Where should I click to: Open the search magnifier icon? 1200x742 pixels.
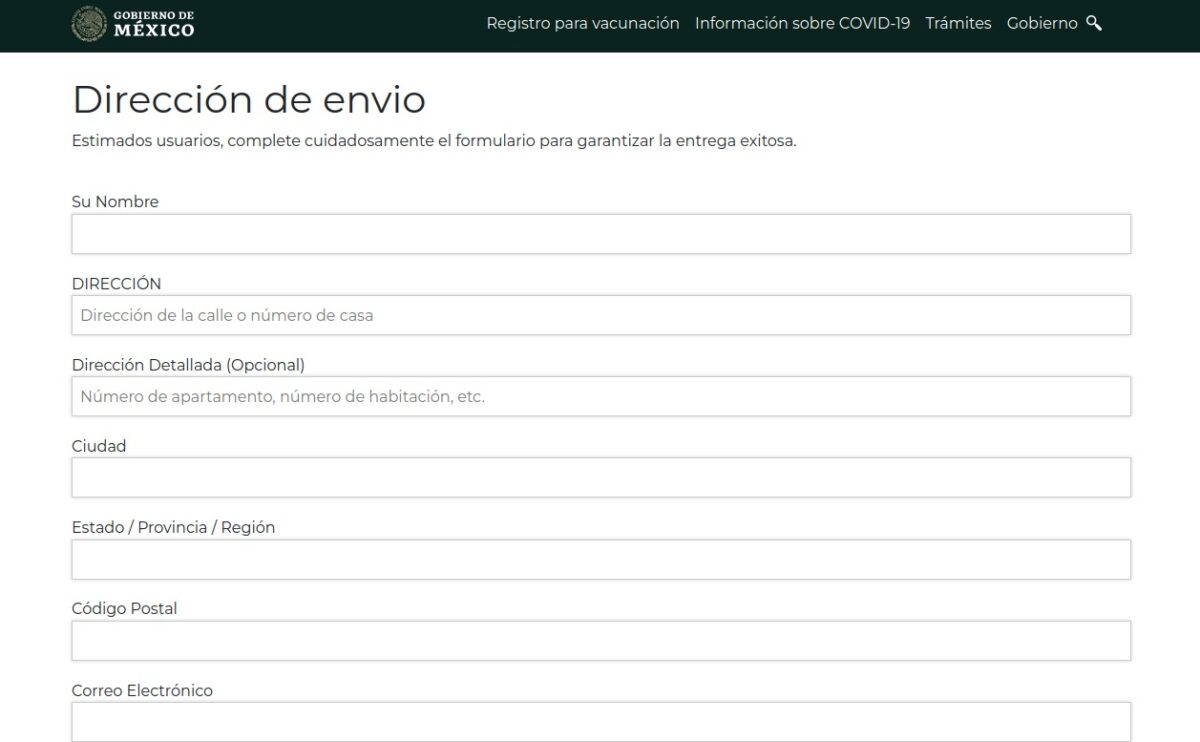coord(1093,22)
